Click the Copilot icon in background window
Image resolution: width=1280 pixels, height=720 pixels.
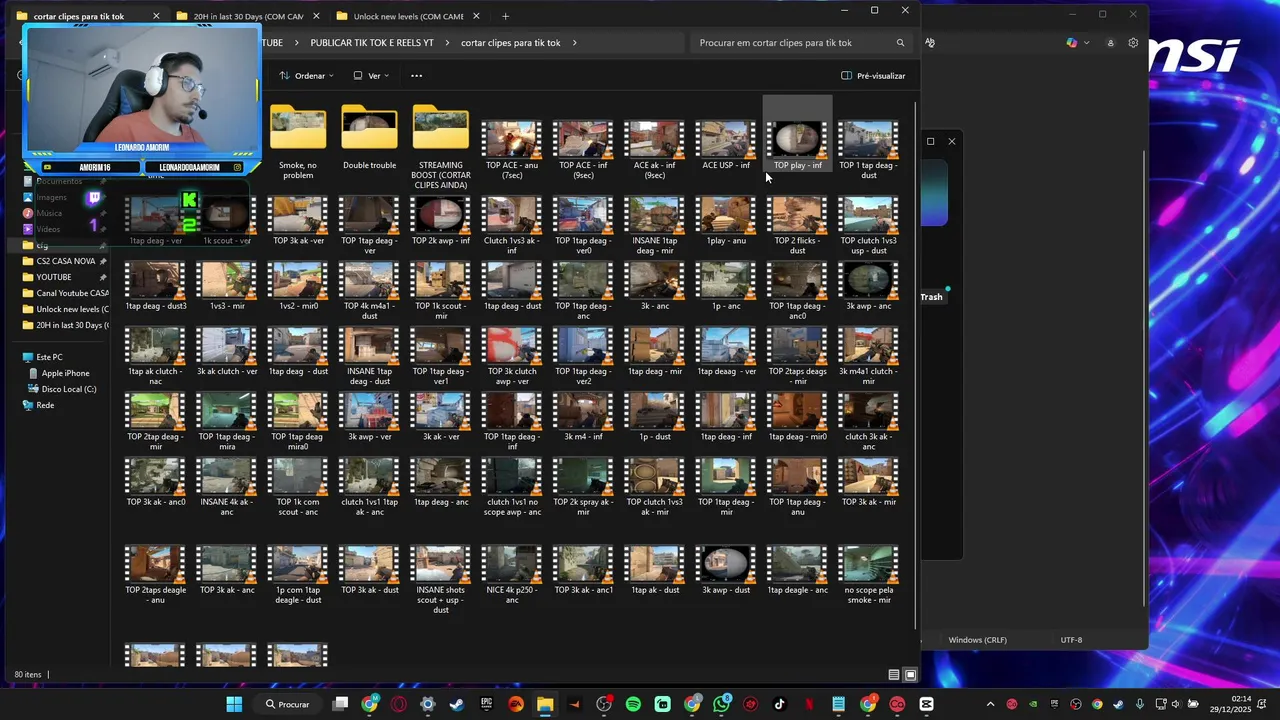click(1072, 43)
